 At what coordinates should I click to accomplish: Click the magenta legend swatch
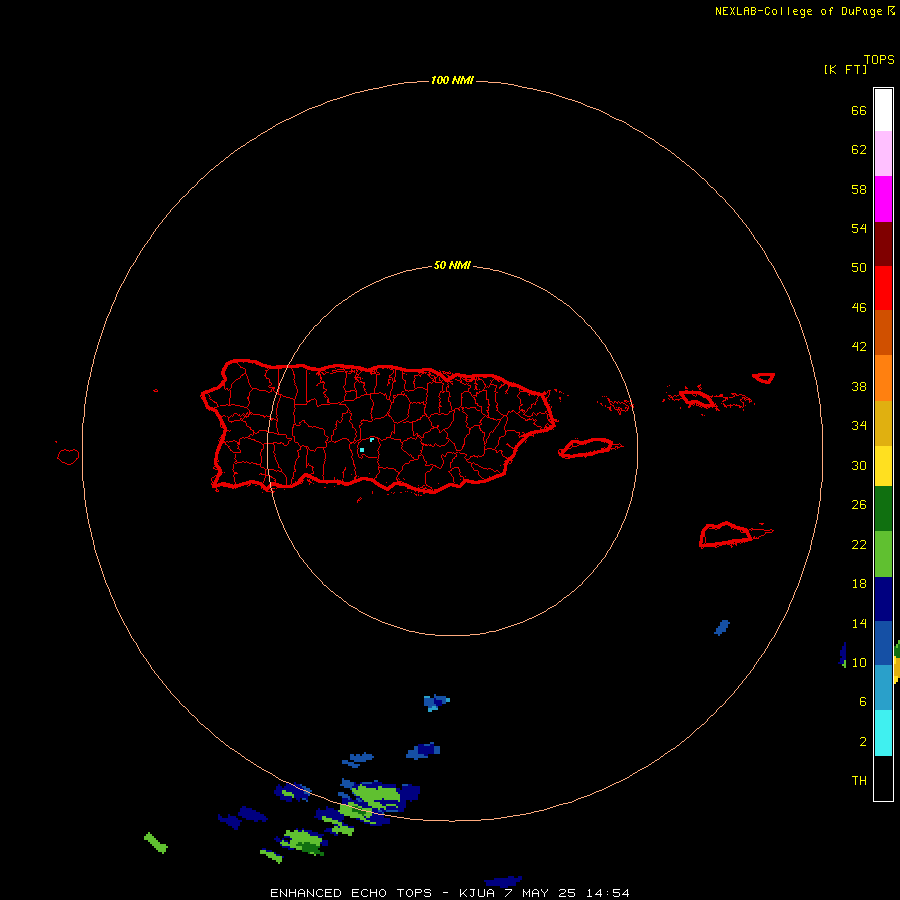(883, 199)
